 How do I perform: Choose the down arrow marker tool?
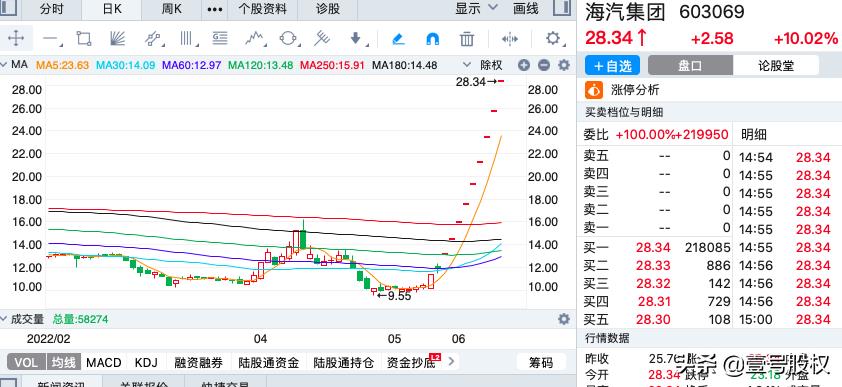point(355,39)
